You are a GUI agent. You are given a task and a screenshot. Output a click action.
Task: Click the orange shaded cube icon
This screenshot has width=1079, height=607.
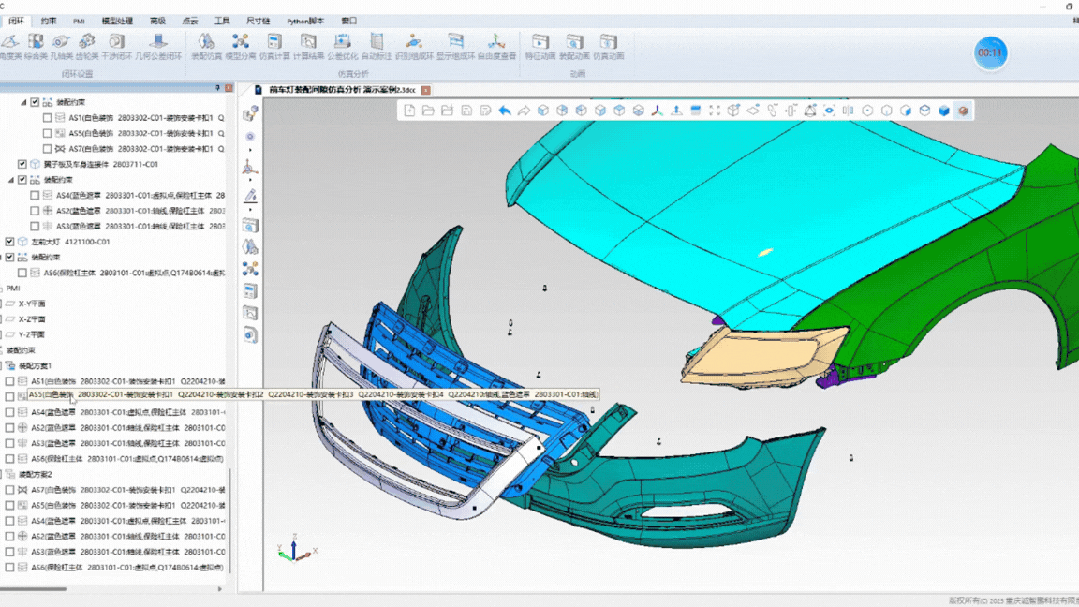click(963, 110)
